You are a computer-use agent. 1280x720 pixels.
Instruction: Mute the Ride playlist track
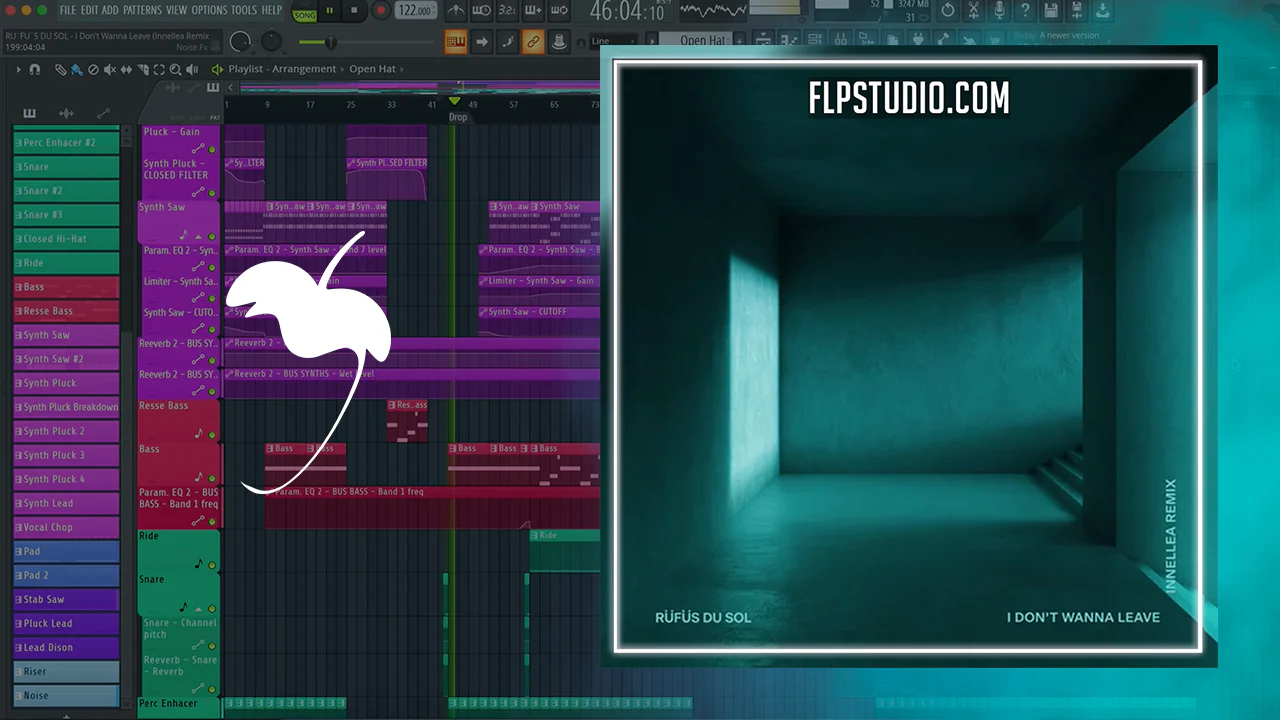pyautogui.click(x=212, y=565)
